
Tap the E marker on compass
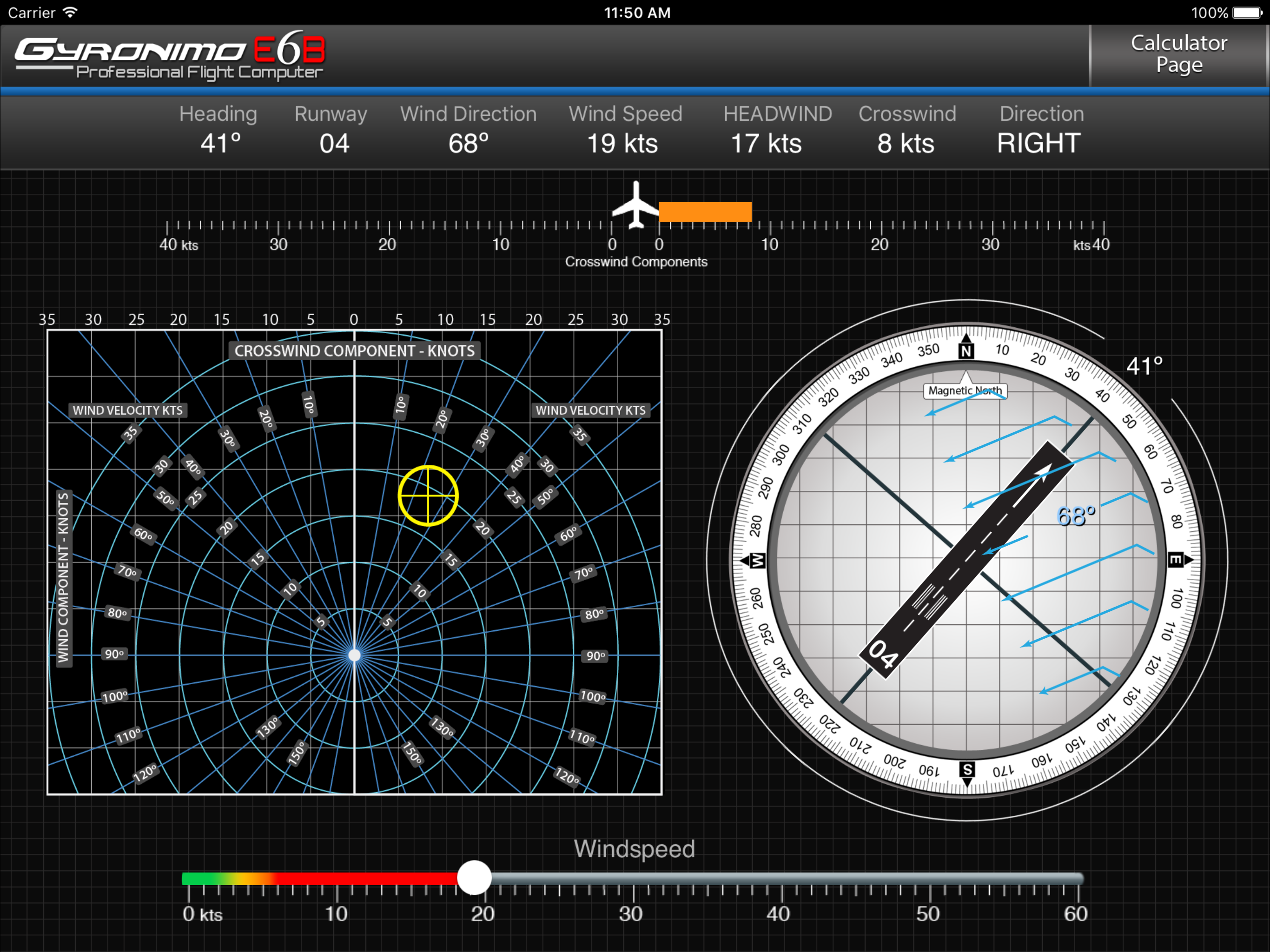[x=1175, y=559]
